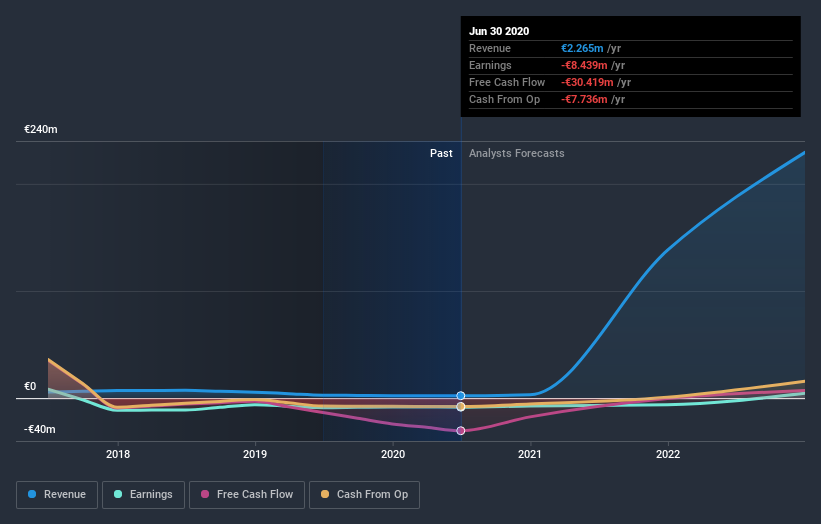Click the 2019 x-axis label
821x524 pixels.
coord(255,454)
